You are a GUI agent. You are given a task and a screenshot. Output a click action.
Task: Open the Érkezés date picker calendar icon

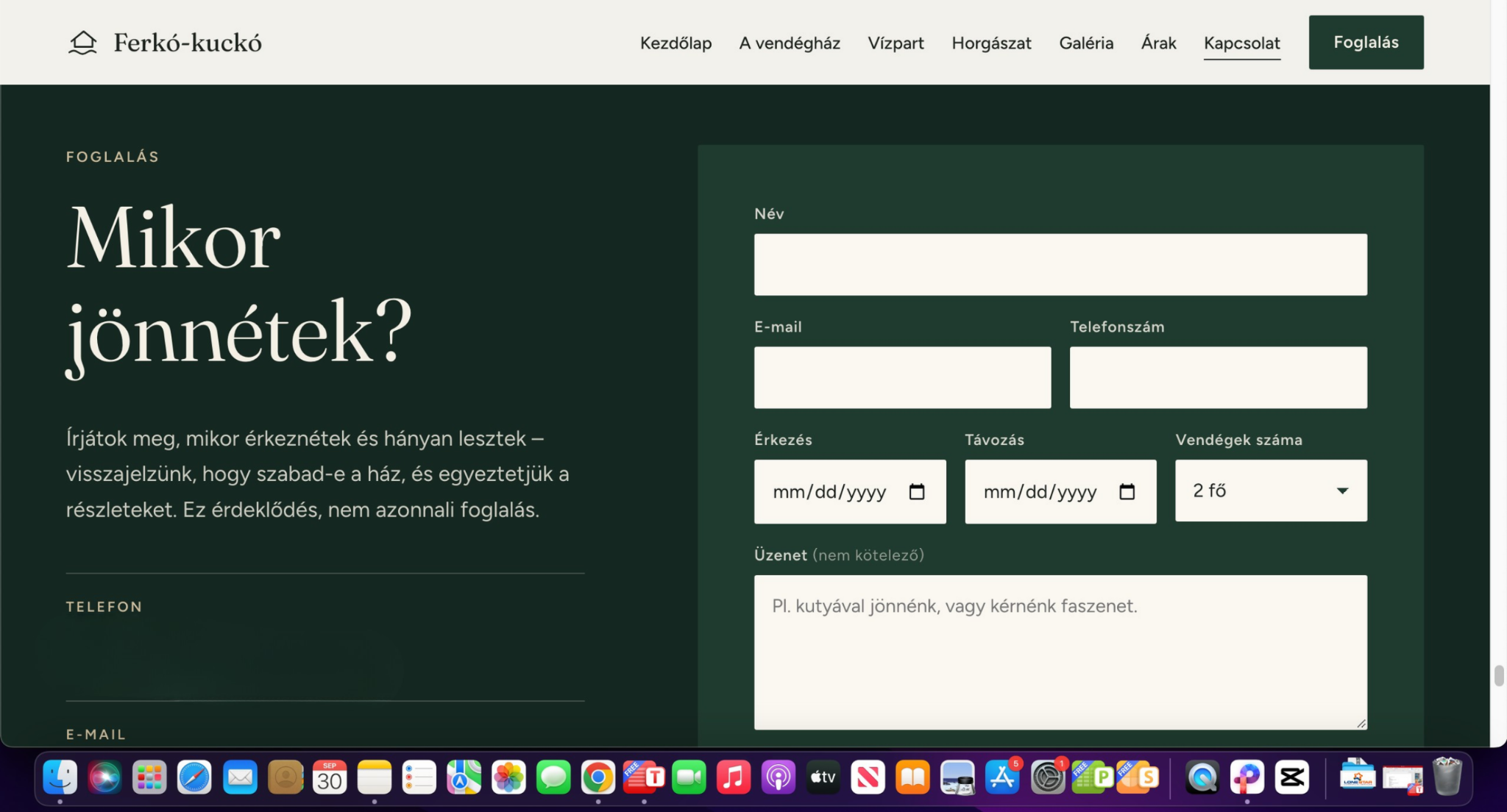click(916, 491)
